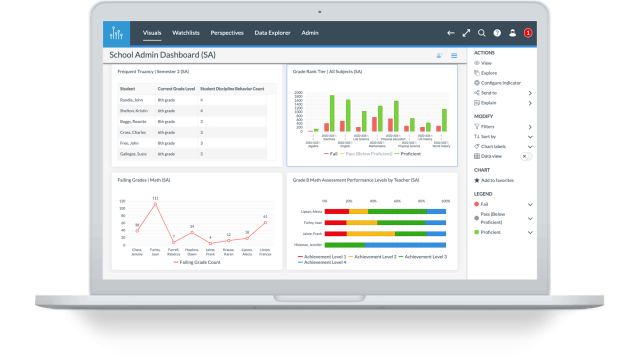Toggle Proficient series in chart legend
Screen dimensions: 640x361
click(408, 154)
